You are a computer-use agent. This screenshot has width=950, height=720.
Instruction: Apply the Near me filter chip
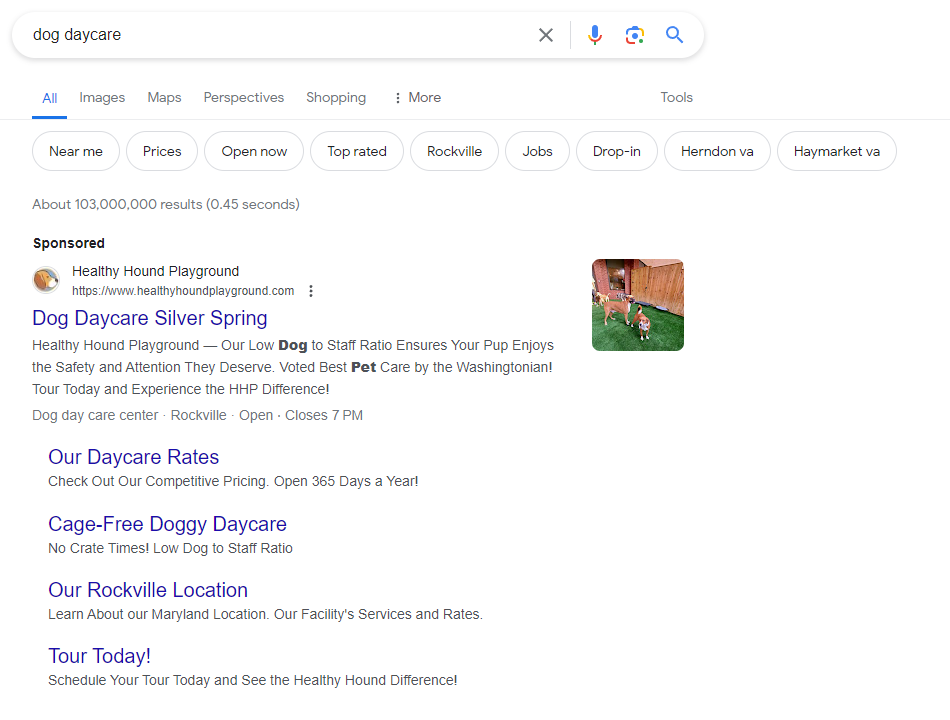click(x=76, y=152)
